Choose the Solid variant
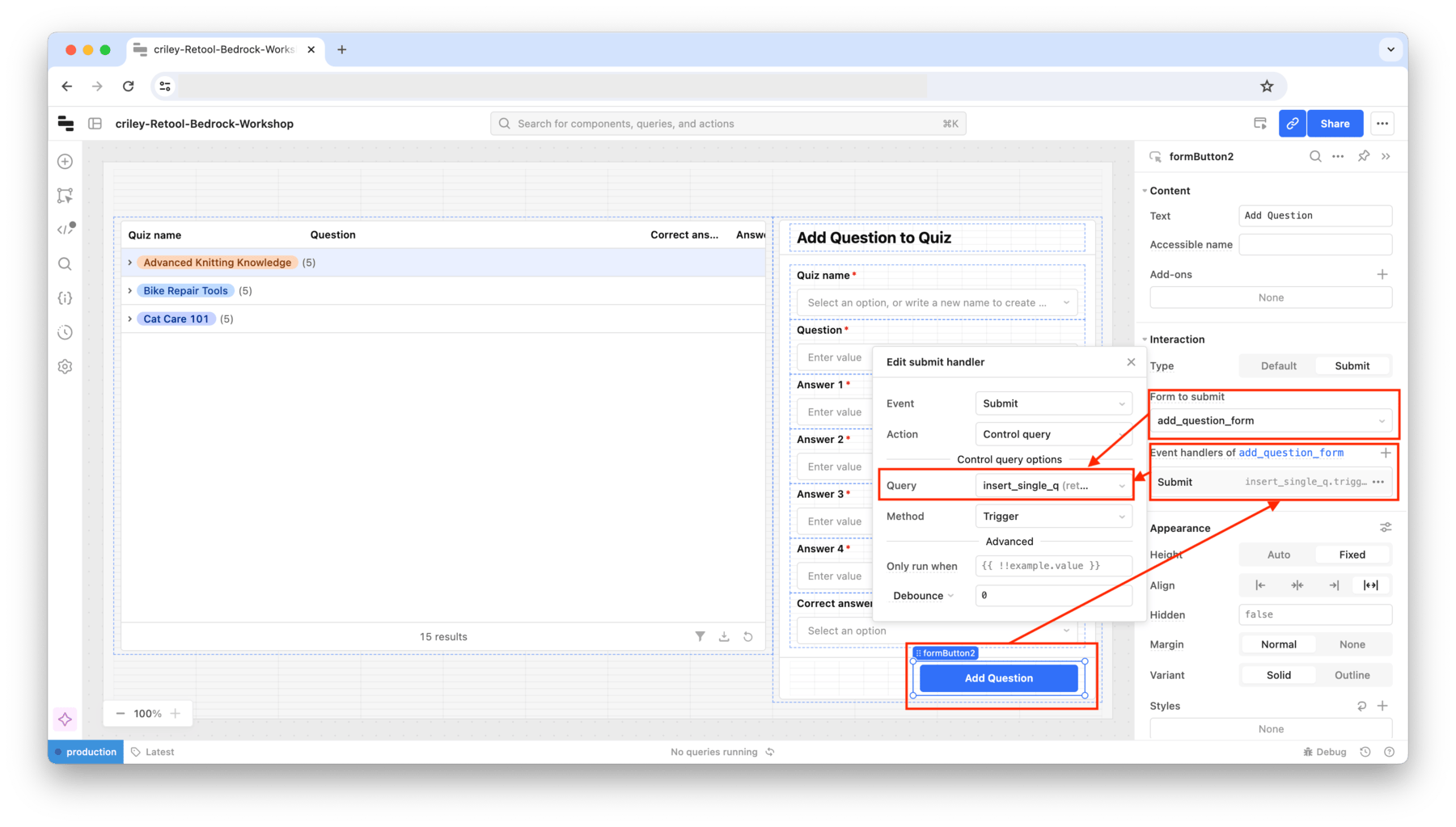This screenshot has height=827, width=1456. (x=1278, y=675)
